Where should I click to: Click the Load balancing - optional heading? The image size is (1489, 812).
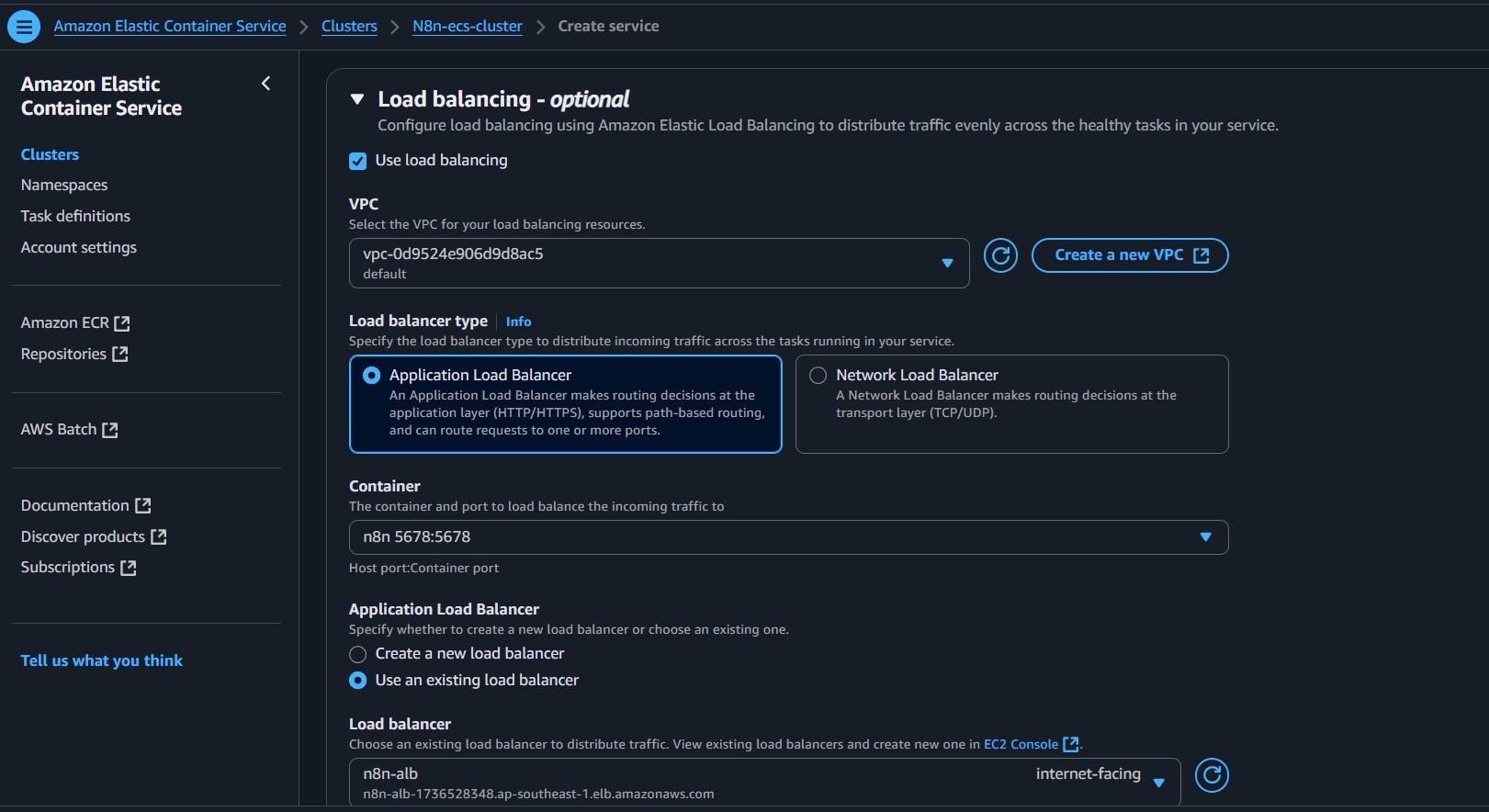click(503, 99)
